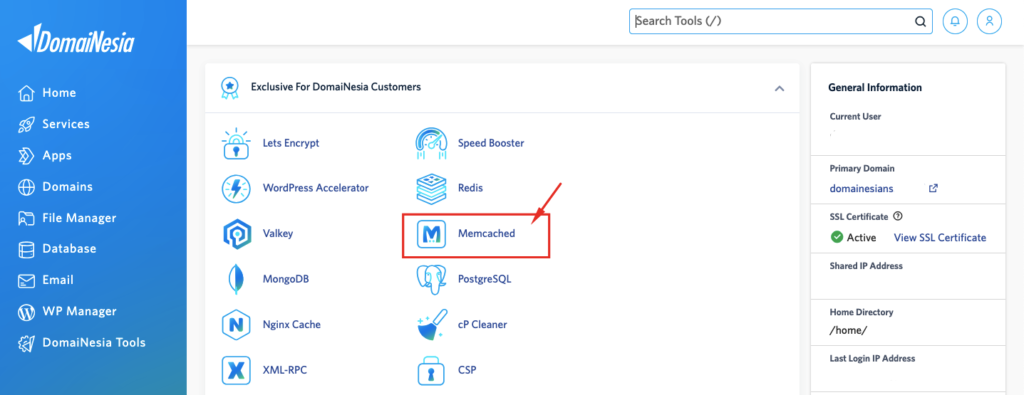The width and height of the screenshot is (1024, 395).
Task: Click the CSP lock icon
Action: point(431,370)
